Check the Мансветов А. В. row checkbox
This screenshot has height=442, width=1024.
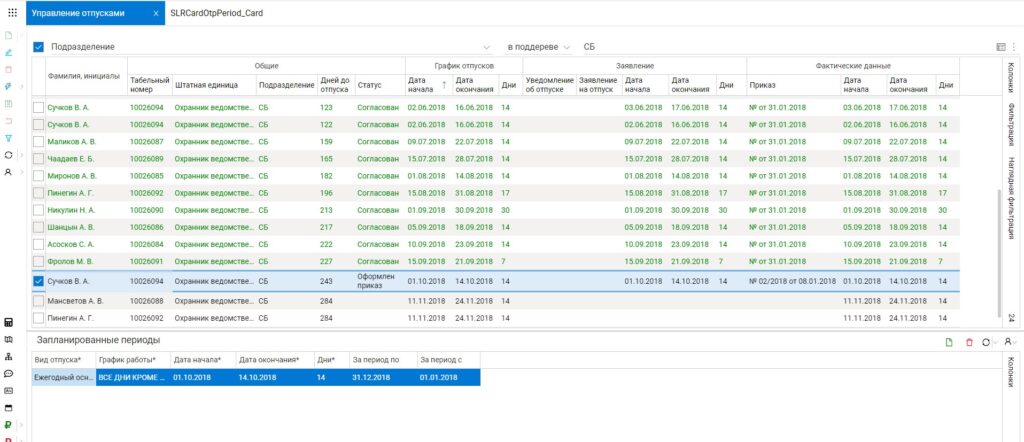(x=39, y=301)
